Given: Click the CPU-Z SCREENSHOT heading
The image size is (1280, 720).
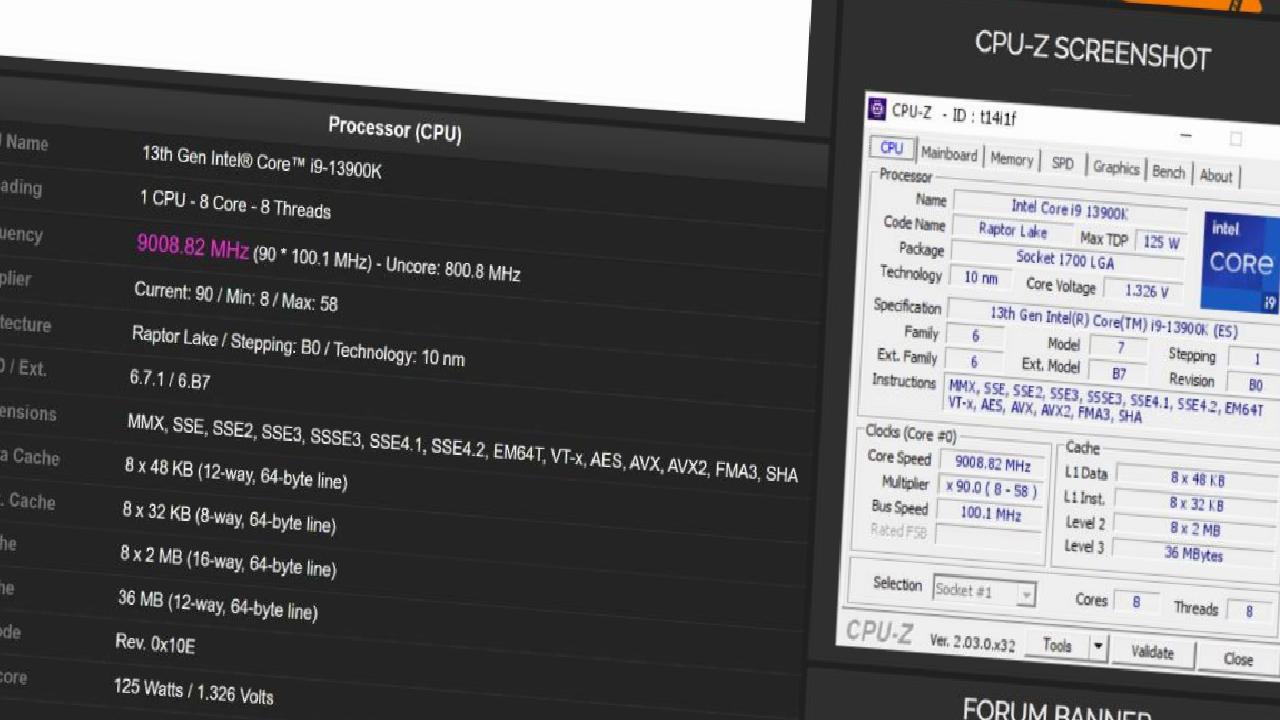Looking at the screenshot, I should point(1093,49).
